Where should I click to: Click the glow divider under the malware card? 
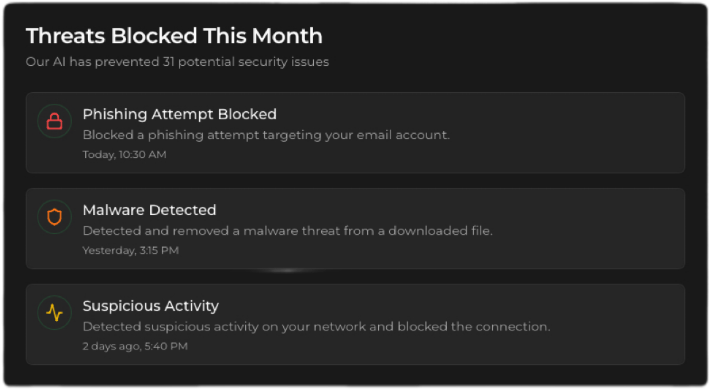coord(288,270)
